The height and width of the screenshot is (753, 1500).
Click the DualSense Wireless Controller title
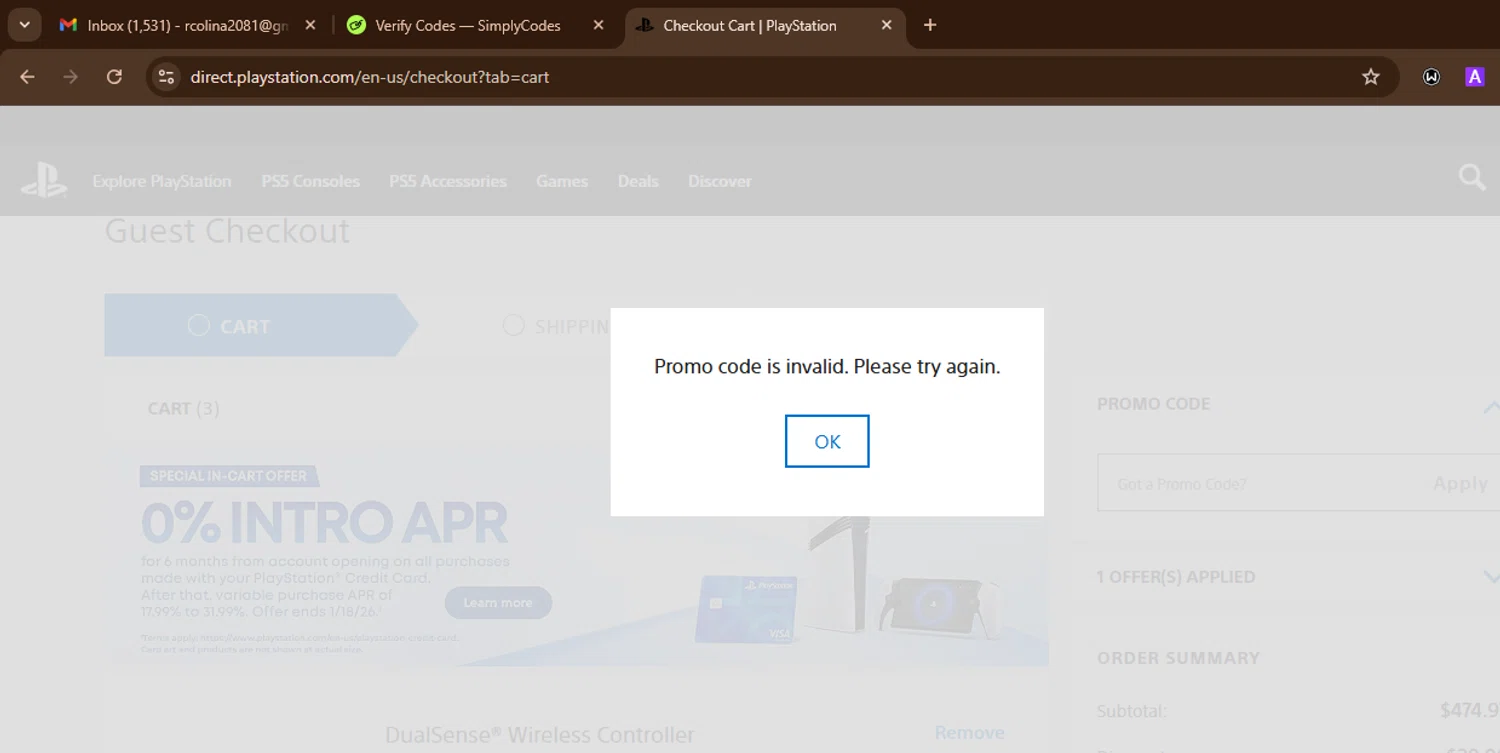click(x=540, y=735)
